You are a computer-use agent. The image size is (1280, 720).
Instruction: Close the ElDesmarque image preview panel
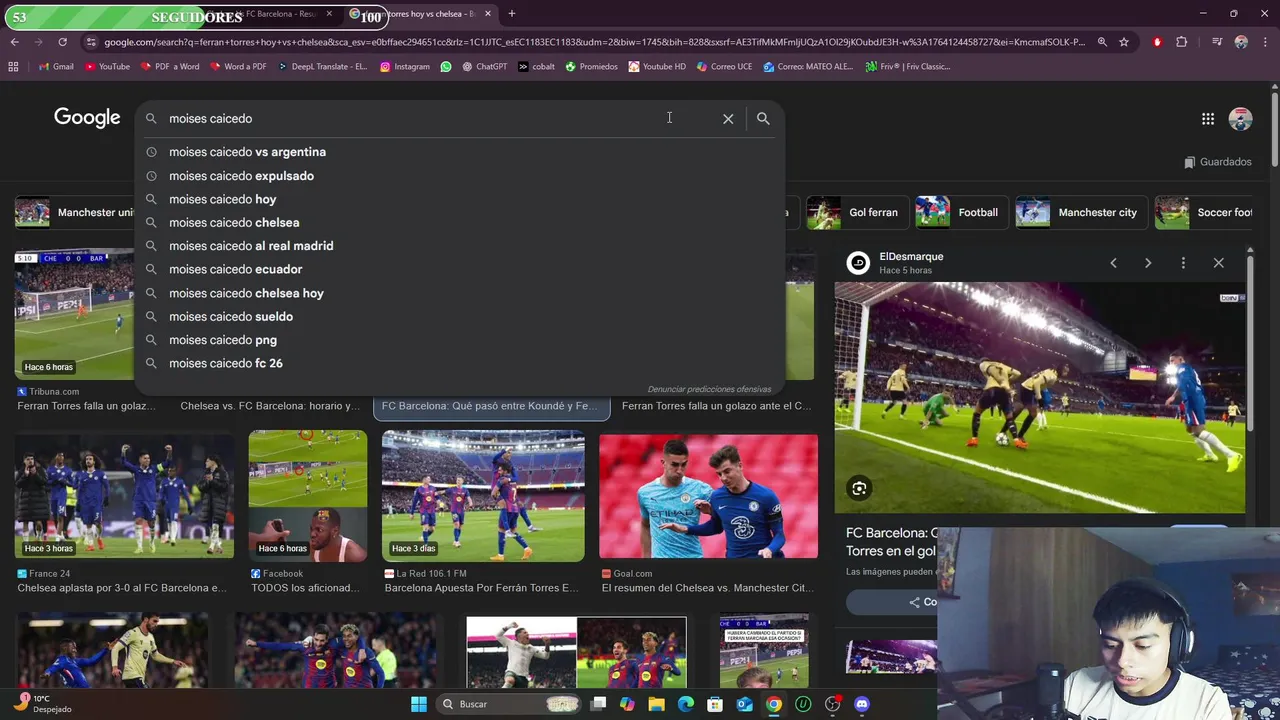tap(1218, 263)
